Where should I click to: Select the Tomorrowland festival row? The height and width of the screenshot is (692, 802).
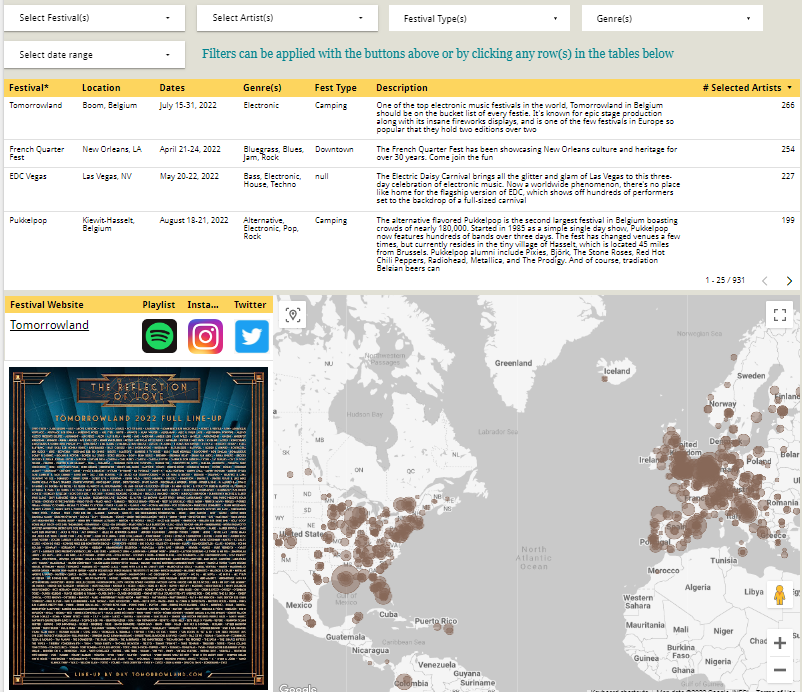pos(401,118)
